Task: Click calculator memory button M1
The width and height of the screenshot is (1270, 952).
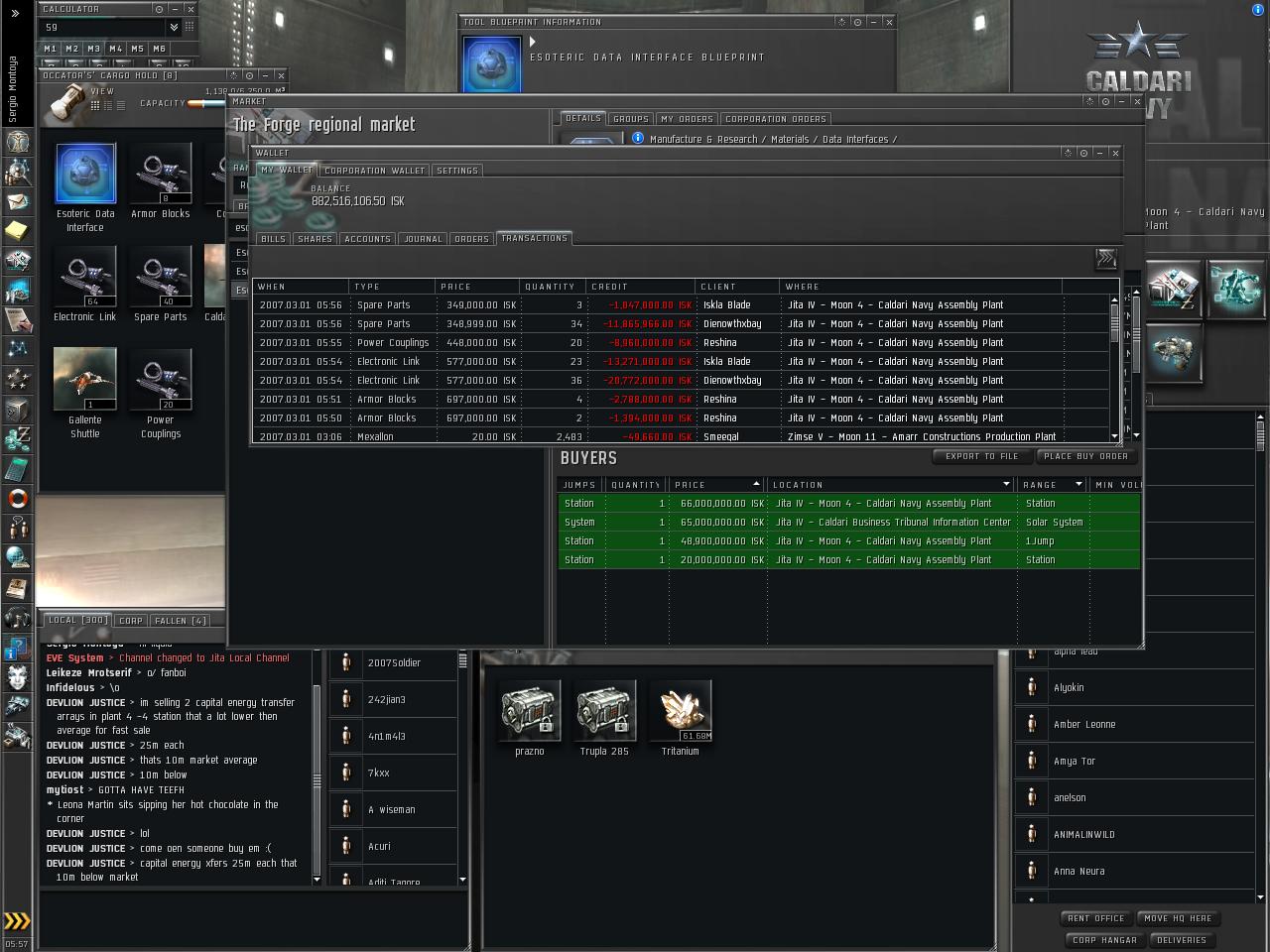Action: pyautogui.click(x=51, y=49)
